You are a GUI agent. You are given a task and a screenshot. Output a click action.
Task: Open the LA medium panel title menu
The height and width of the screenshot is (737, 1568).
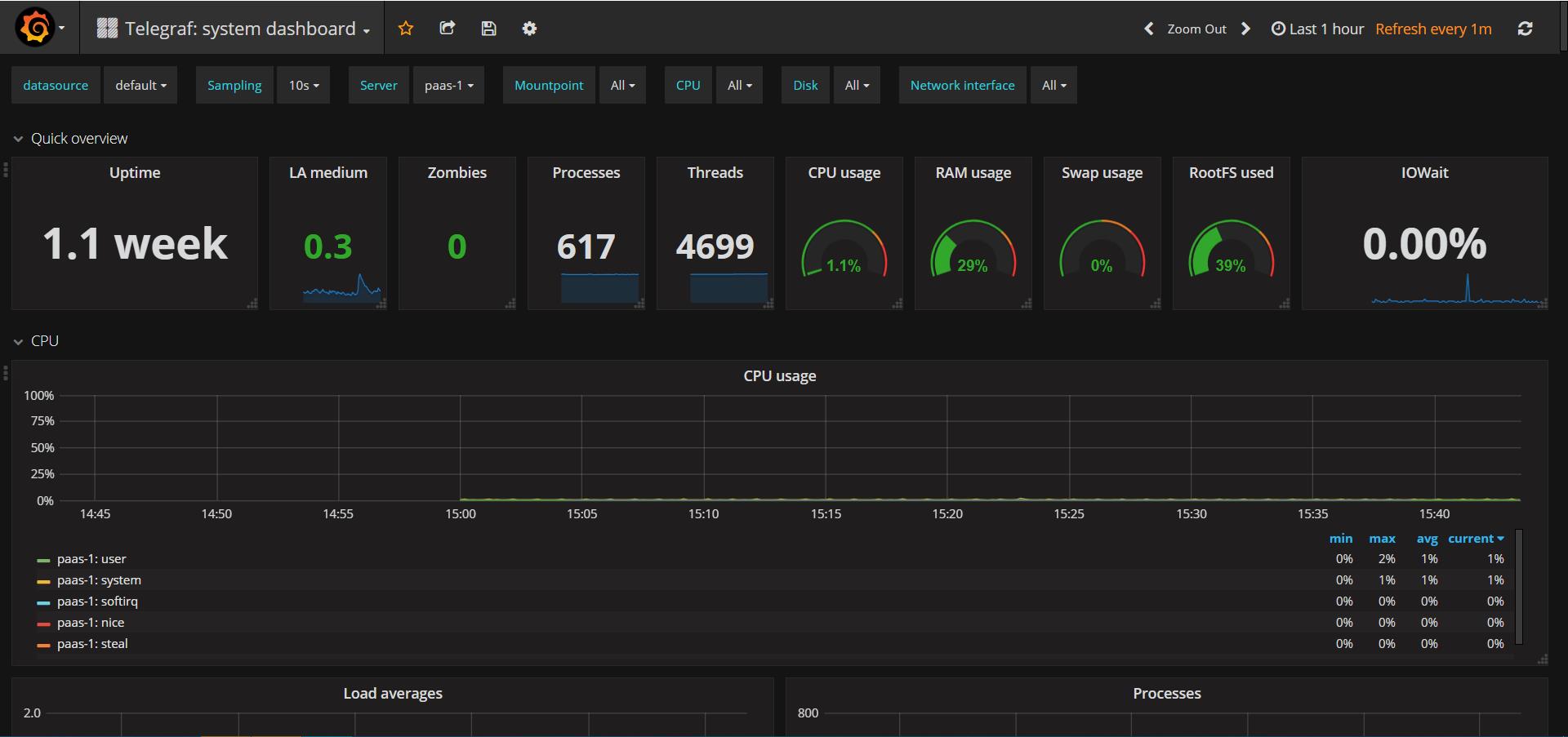(328, 172)
